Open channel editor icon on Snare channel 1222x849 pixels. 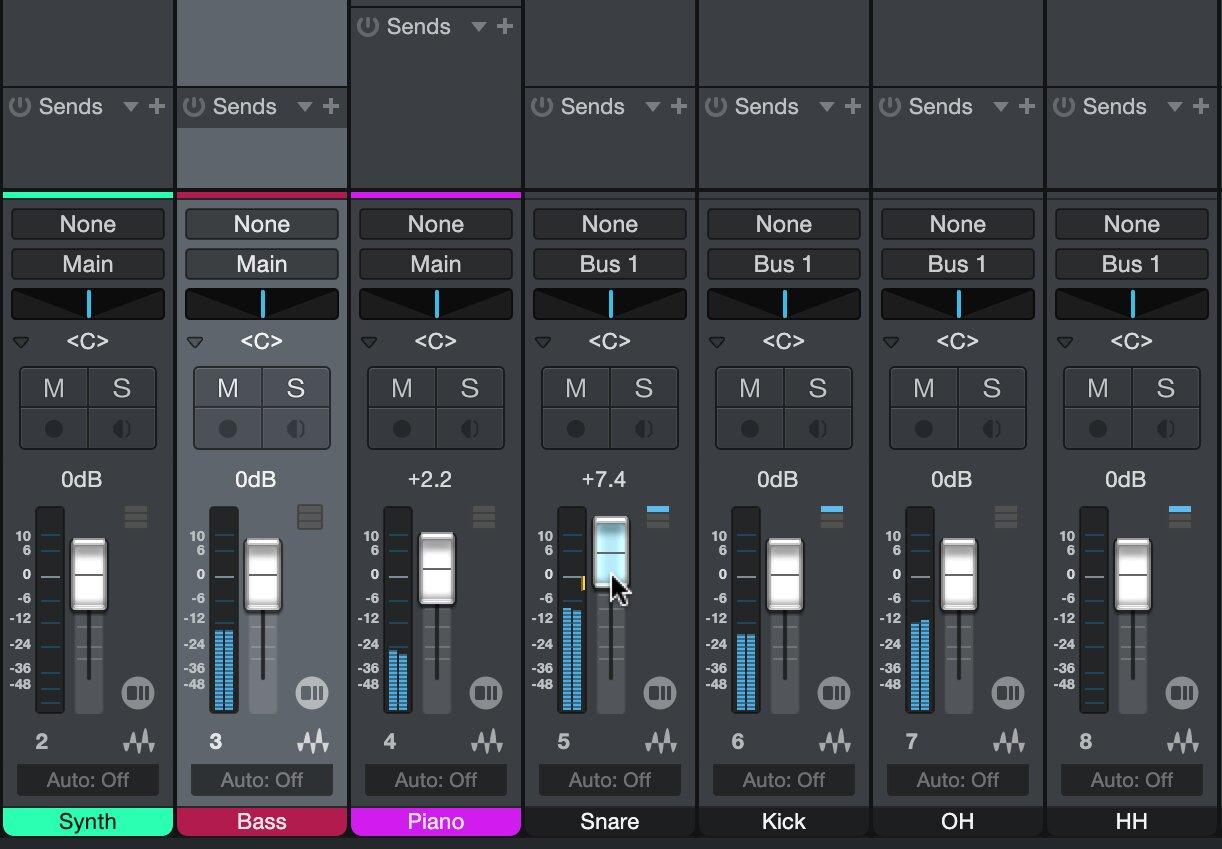[x=660, y=692]
